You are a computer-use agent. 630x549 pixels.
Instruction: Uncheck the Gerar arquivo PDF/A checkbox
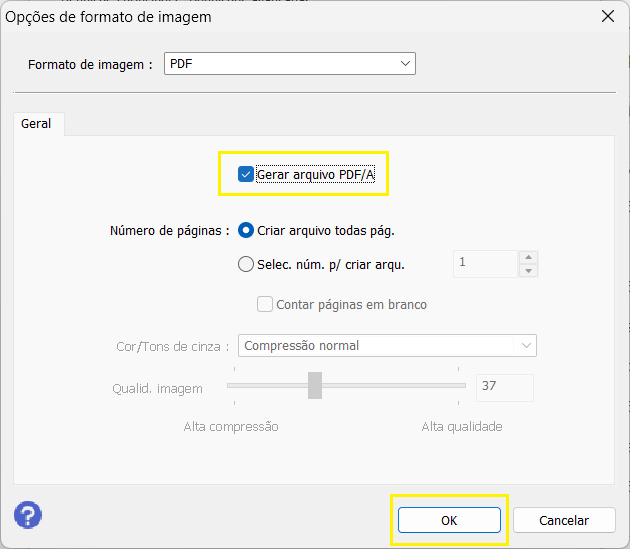coord(246,174)
